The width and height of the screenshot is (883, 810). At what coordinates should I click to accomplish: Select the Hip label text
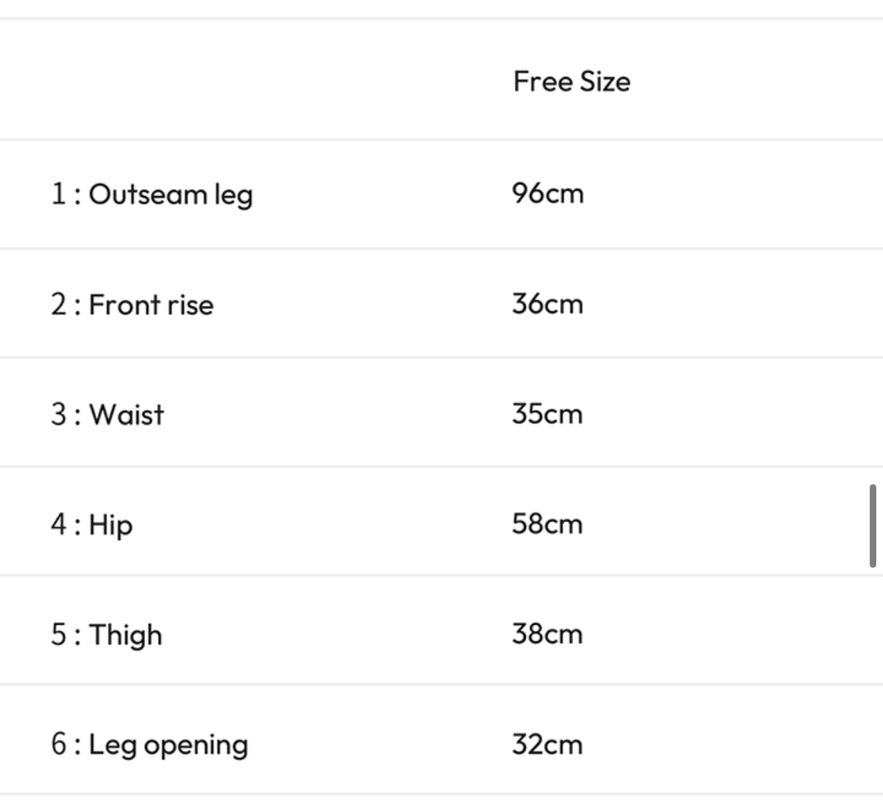tap(110, 524)
